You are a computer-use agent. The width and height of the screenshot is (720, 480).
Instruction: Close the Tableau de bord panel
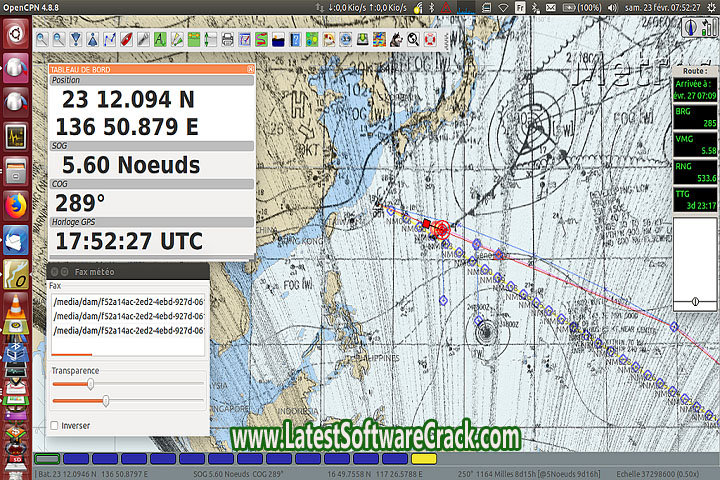coord(250,69)
